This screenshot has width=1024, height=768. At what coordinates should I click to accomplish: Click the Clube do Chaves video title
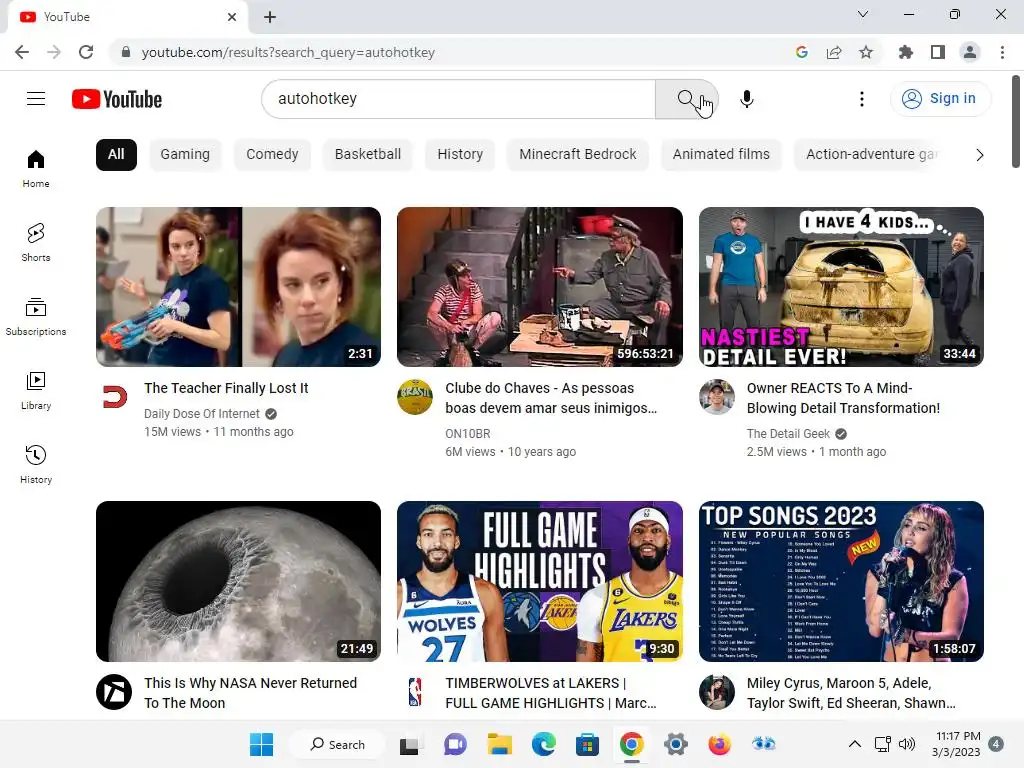[551, 398]
